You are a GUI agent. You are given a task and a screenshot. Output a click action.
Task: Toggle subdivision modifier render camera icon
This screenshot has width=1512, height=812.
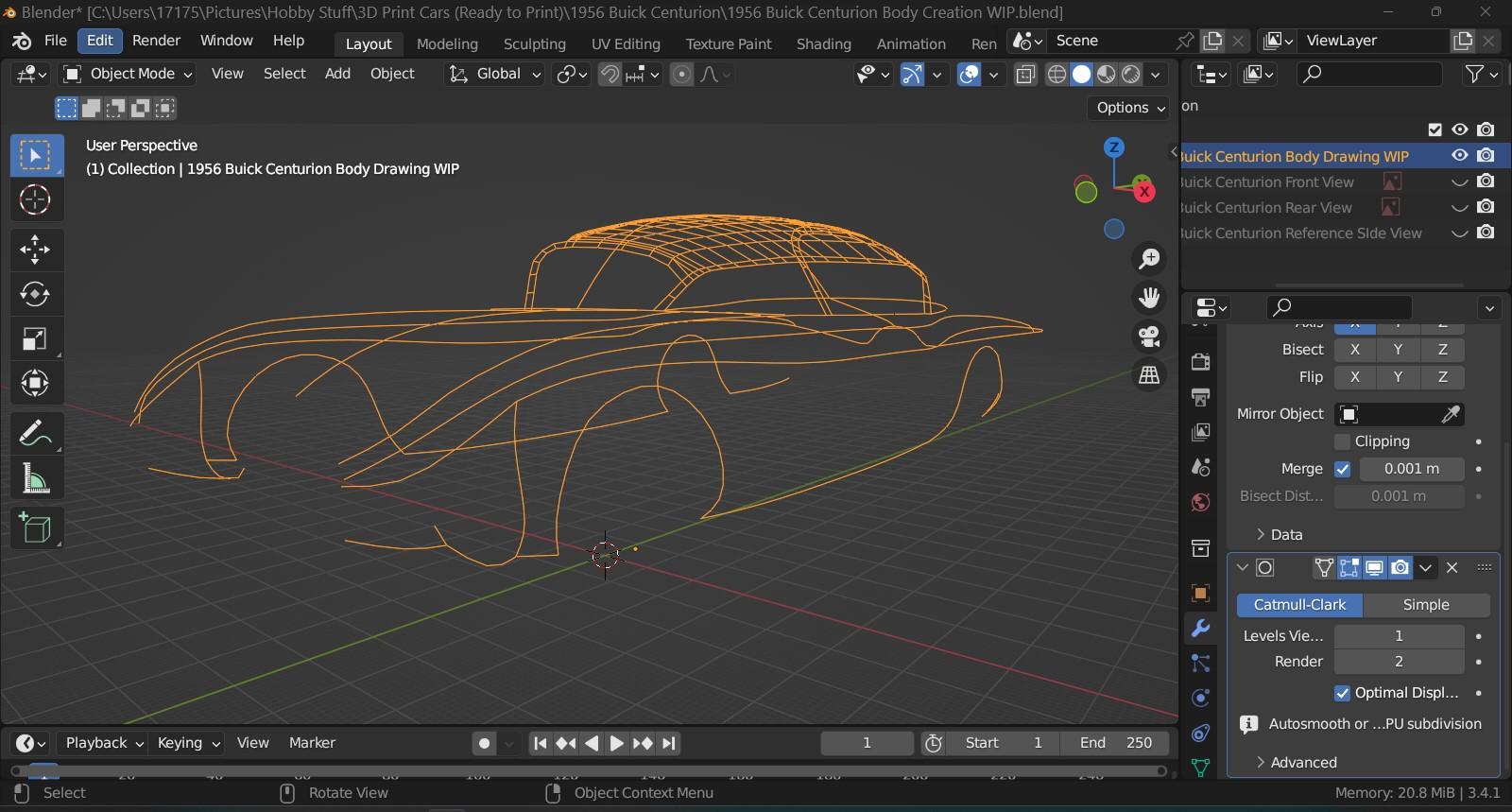tap(1400, 568)
